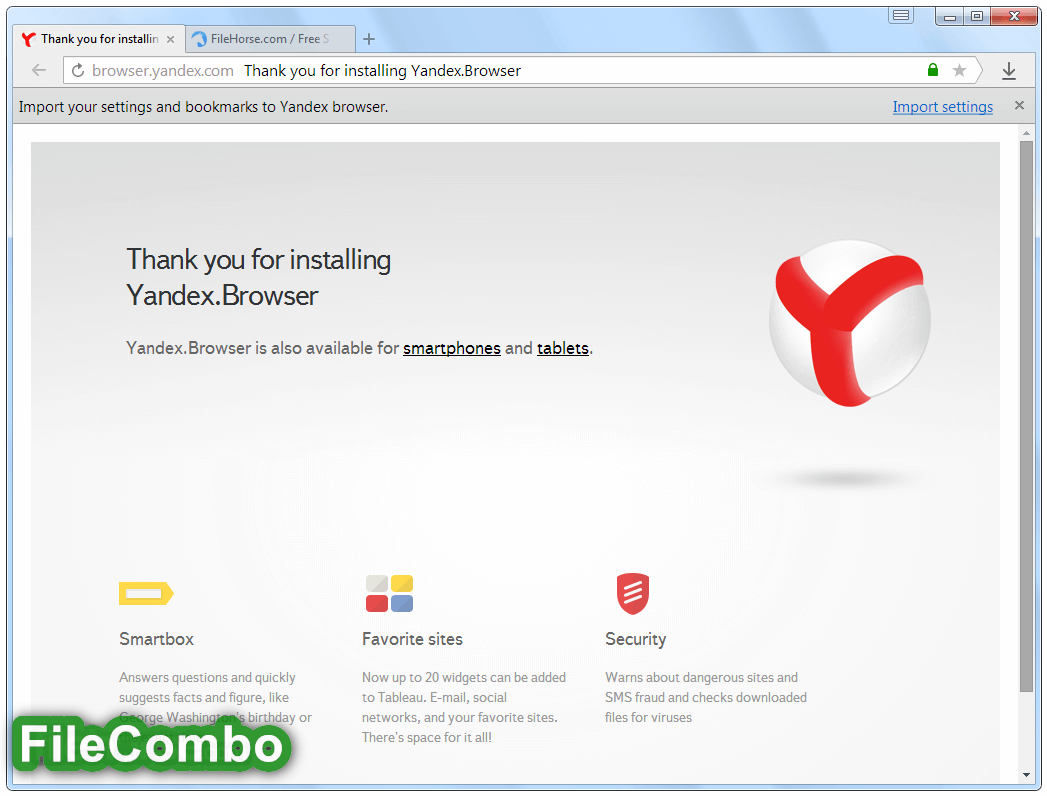Maximize the browser window

[977, 17]
